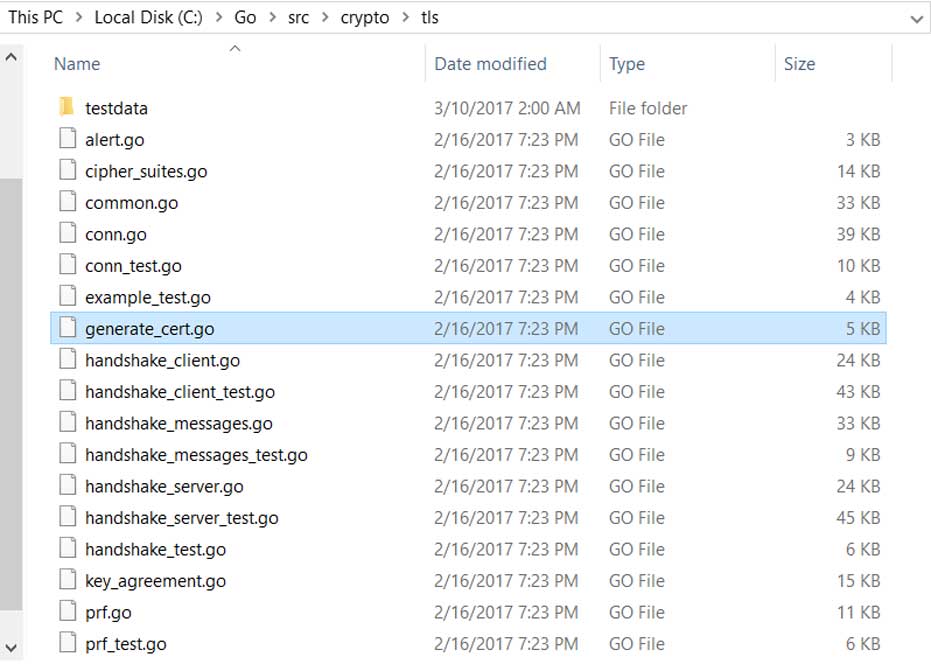931x664 pixels.
Task: Expand chevron after Go in breadcrumb
Action: 273,17
